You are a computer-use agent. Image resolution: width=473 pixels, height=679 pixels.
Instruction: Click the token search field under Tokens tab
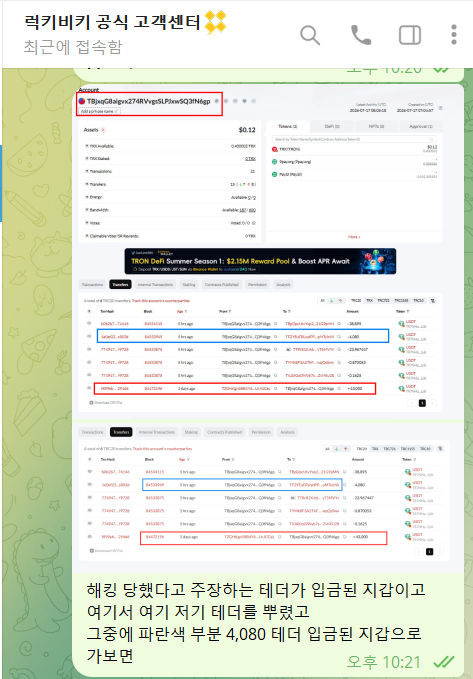click(354, 139)
